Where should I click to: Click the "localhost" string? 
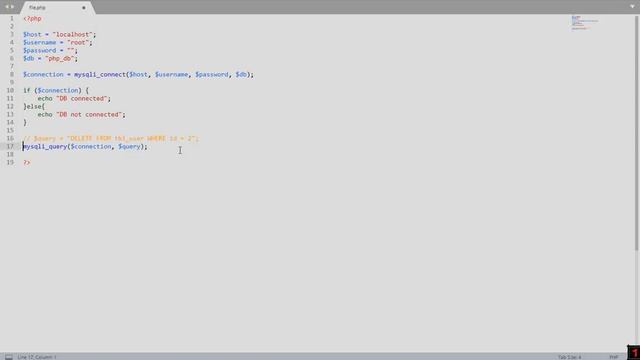[73, 35]
